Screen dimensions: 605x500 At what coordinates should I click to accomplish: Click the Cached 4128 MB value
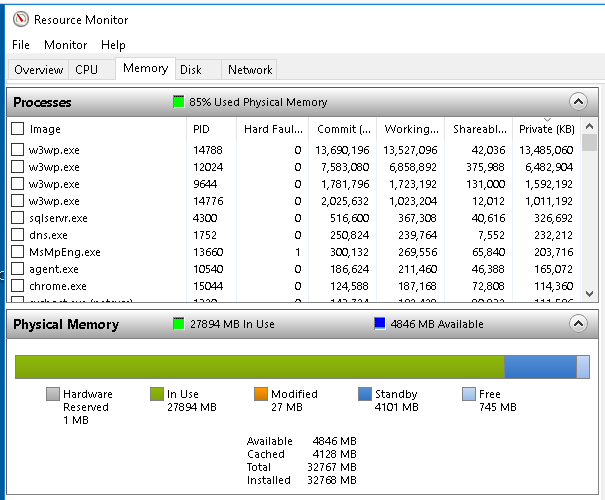coord(335,454)
